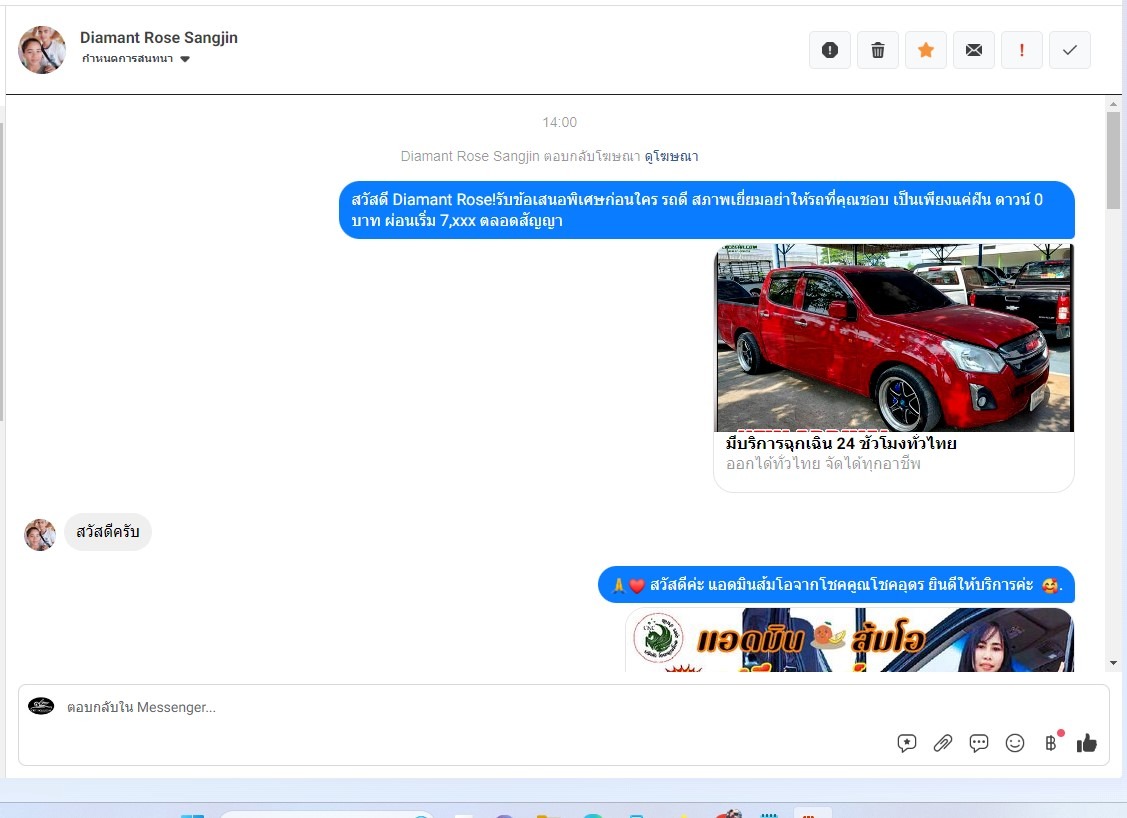1127x818 pixels.
Task: Insert starred quick reply bubble icon
Action: coord(906,743)
